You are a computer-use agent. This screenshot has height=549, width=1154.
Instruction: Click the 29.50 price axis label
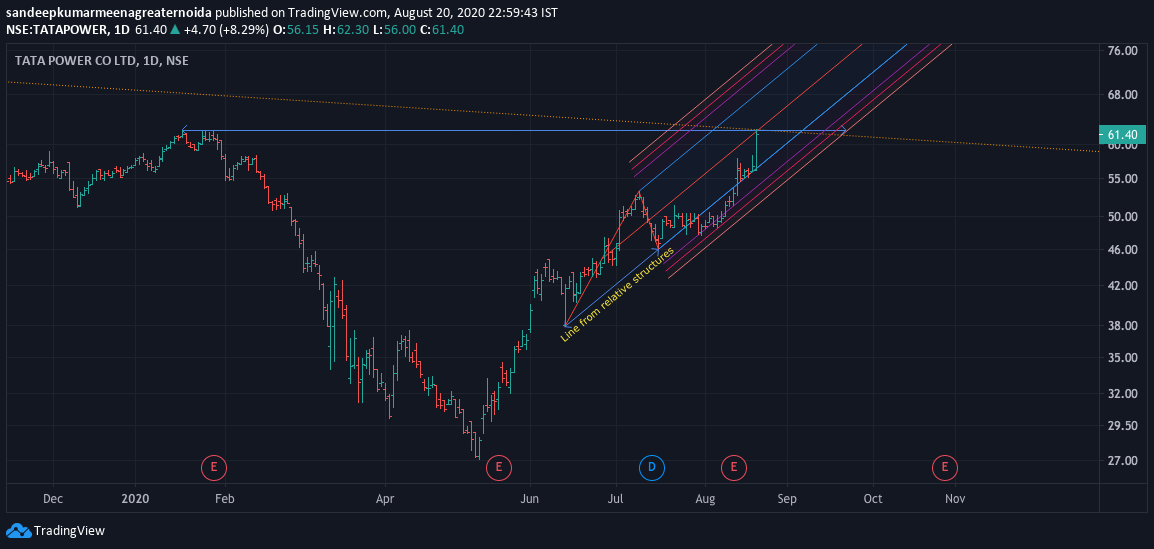point(1123,425)
